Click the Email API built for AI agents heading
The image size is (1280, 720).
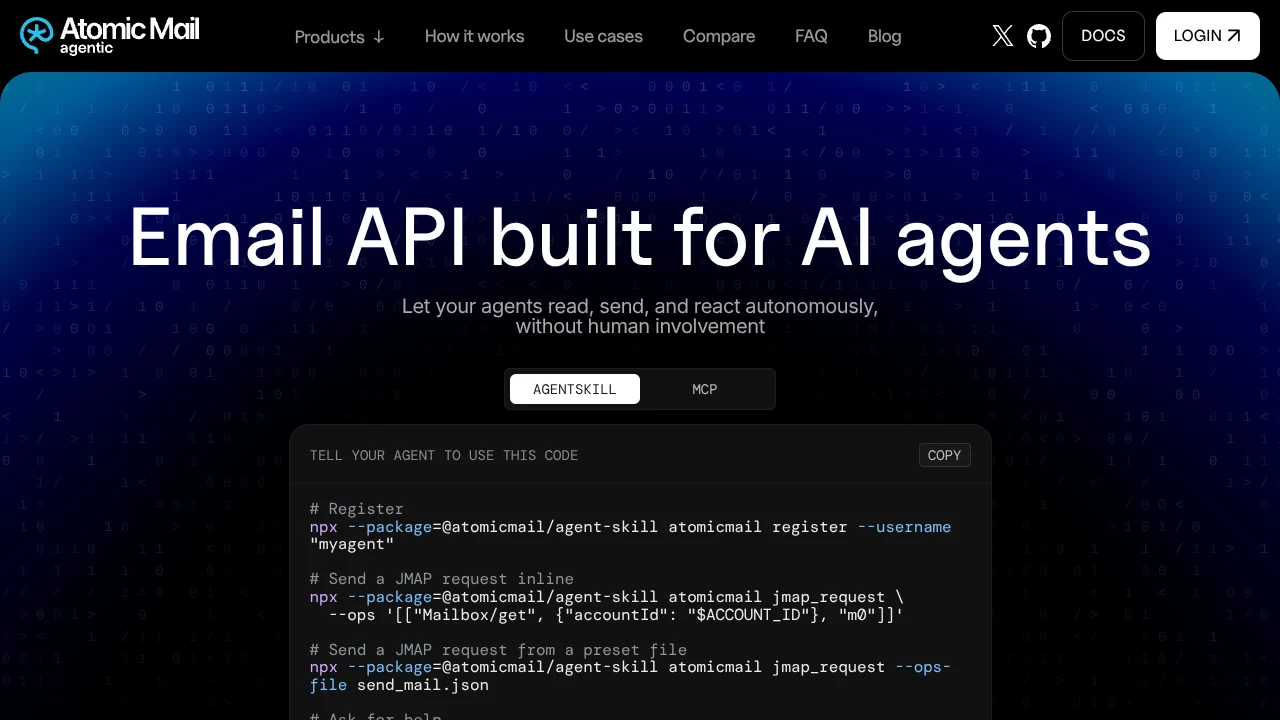point(640,238)
